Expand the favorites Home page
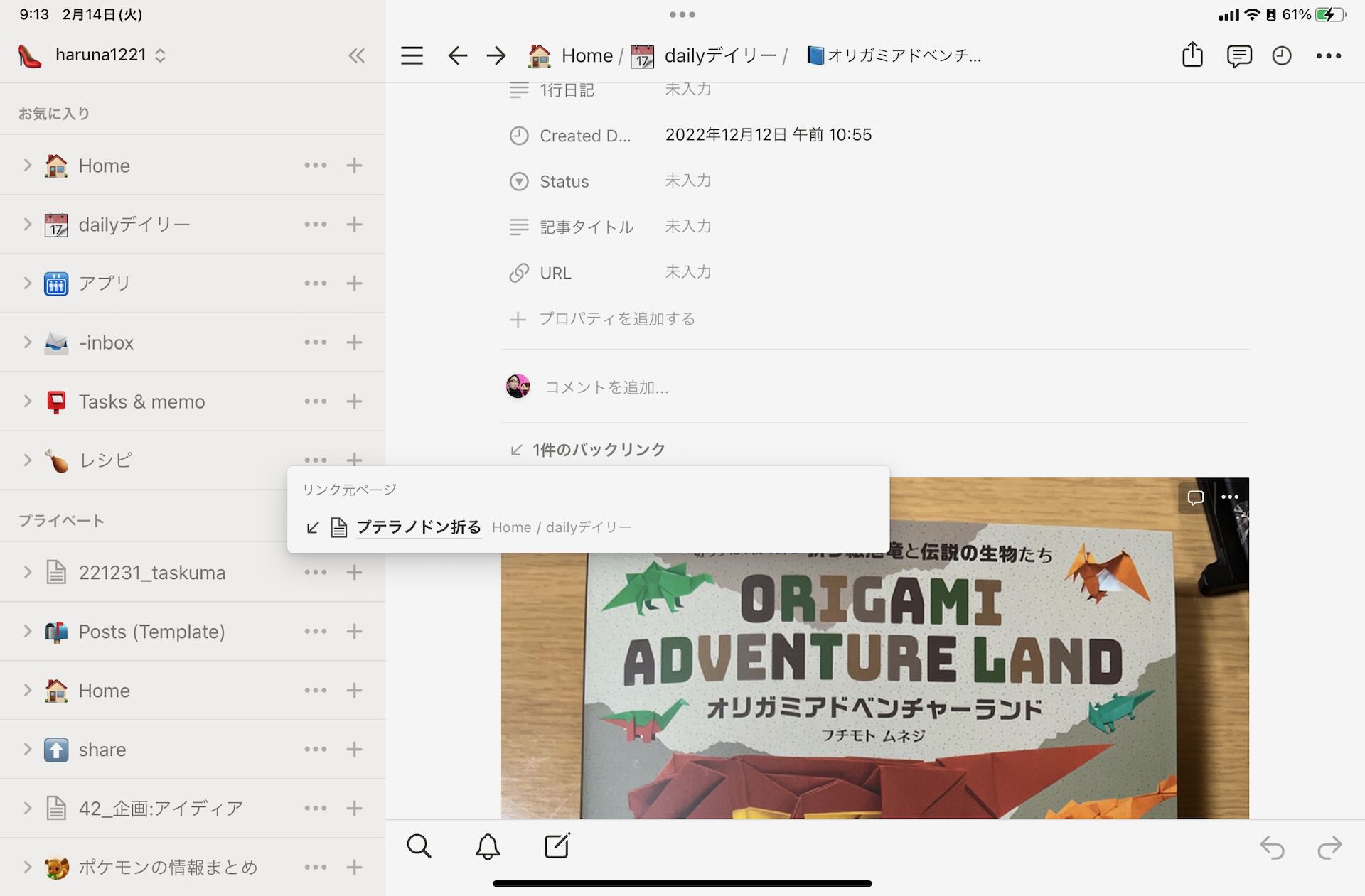1365x896 pixels. 27,166
